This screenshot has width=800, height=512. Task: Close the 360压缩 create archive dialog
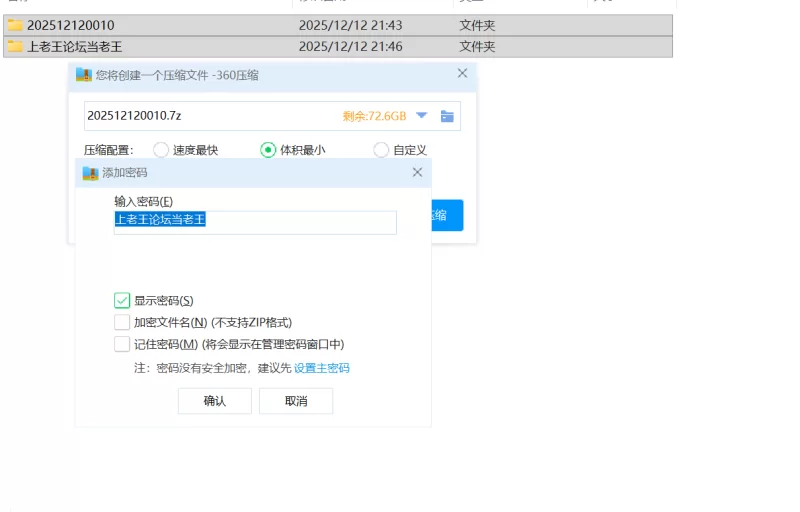point(462,73)
